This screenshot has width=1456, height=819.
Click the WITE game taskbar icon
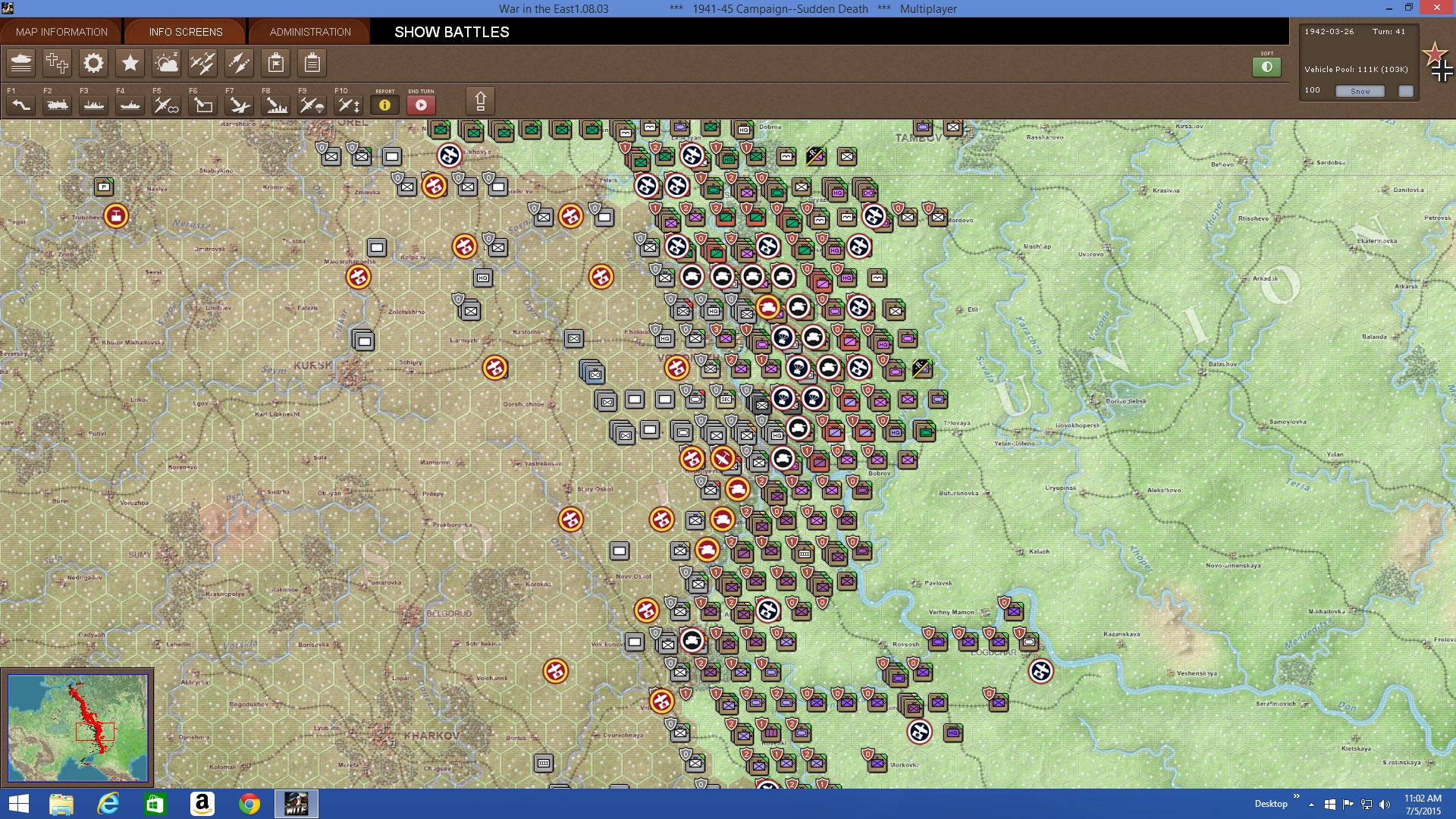[x=296, y=804]
